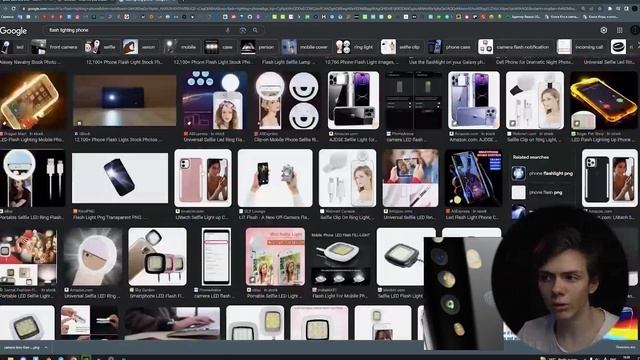Open black UMech selfie light case image
The width and height of the screenshot is (640, 360).
(610, 178)
